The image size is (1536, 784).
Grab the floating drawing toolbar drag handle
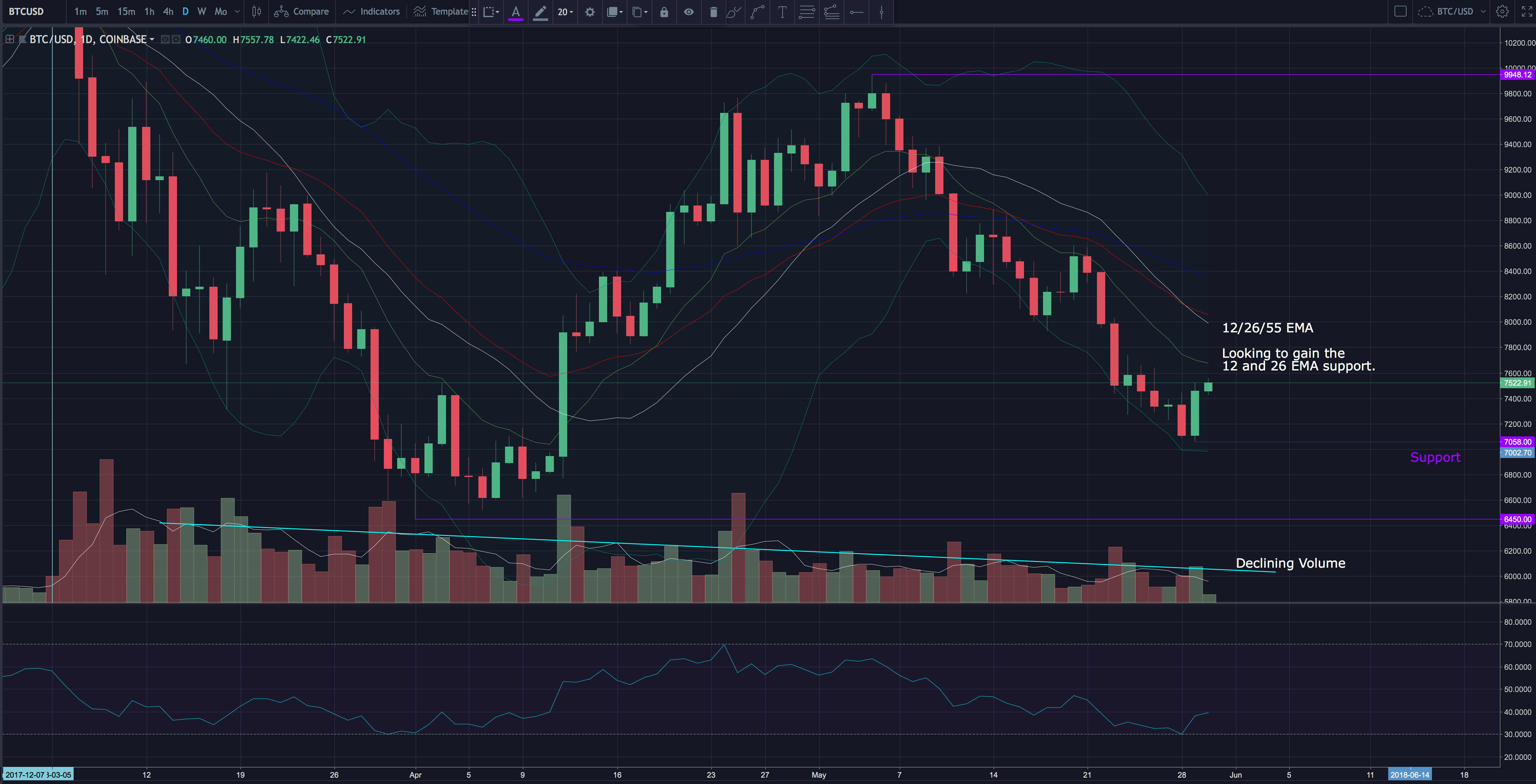(474, 11)
